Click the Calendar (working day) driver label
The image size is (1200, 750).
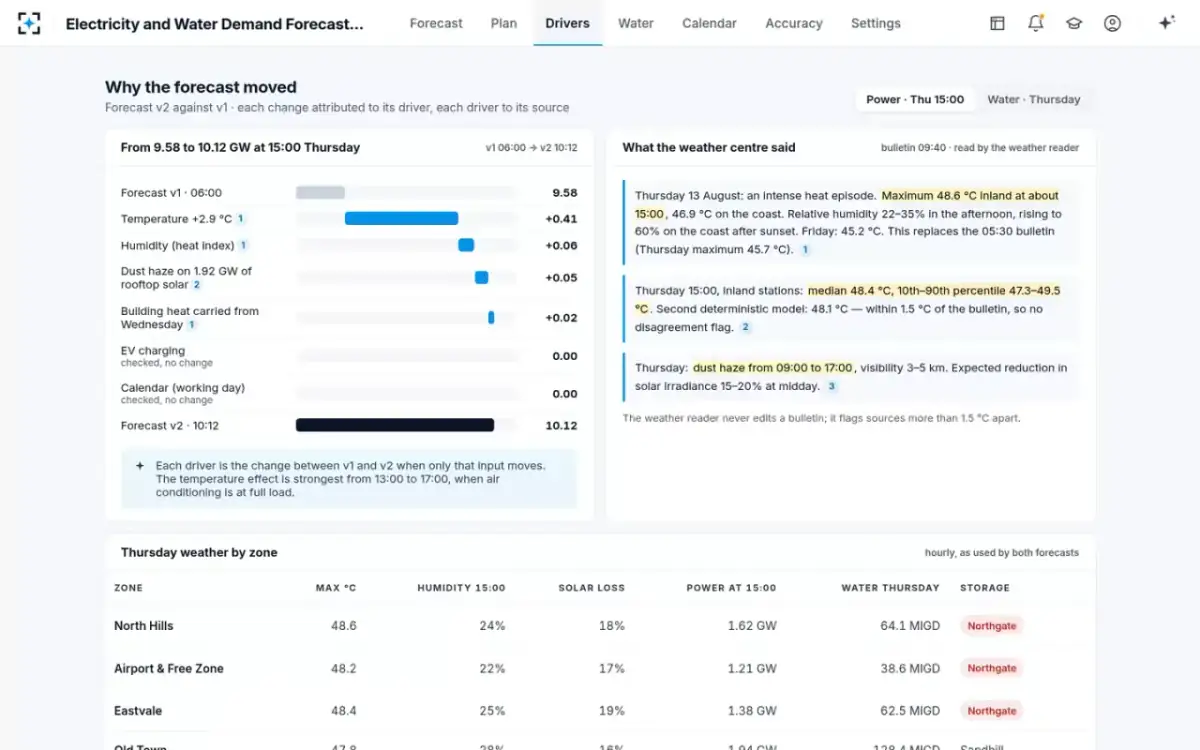pos(183,388)
